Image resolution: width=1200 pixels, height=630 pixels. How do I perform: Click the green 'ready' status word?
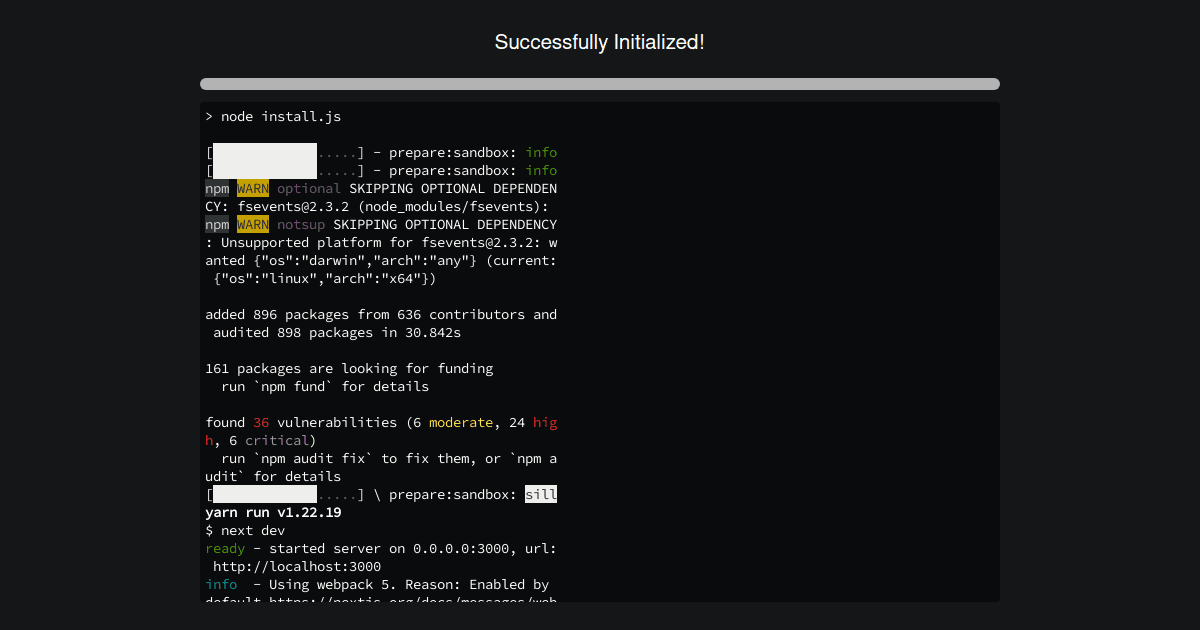(225, 549)
